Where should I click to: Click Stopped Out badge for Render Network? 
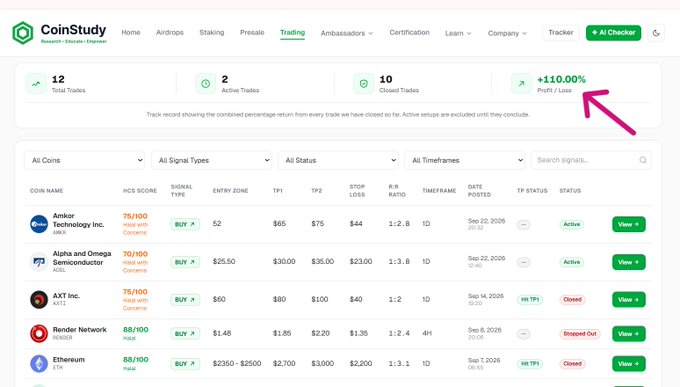580,334
